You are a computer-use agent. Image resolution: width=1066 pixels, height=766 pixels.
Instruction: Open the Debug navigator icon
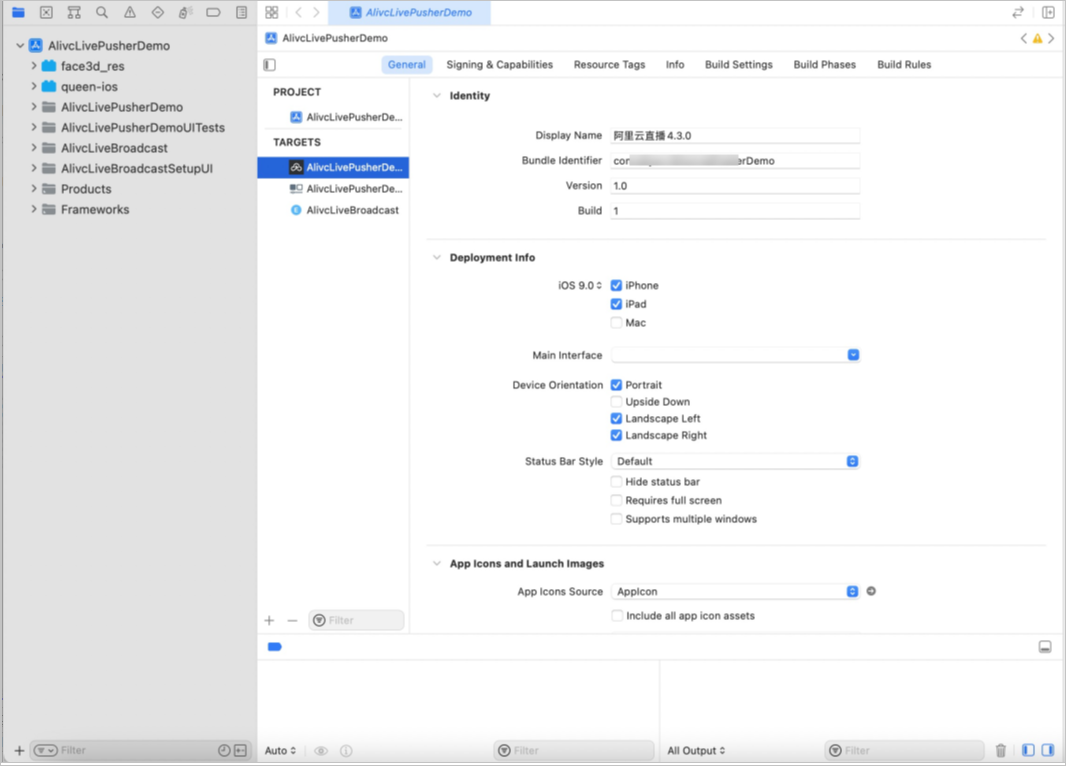185,12
